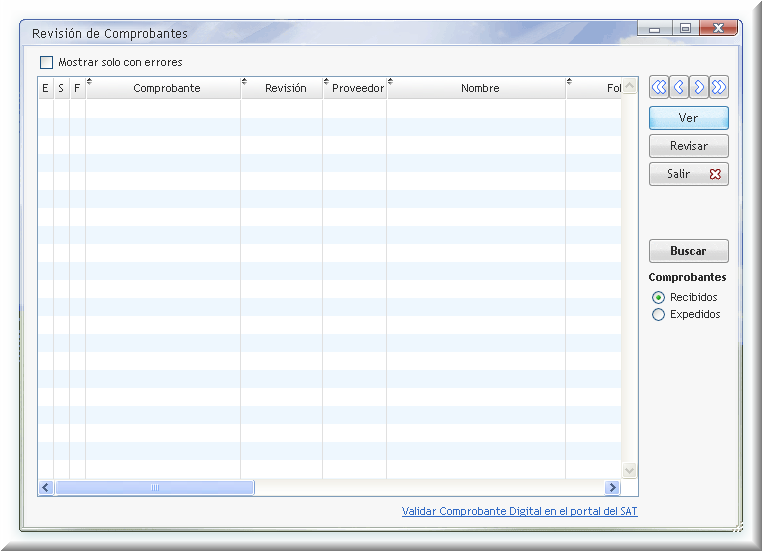
Task: Click the Buscar button
Action: (688, 251)
